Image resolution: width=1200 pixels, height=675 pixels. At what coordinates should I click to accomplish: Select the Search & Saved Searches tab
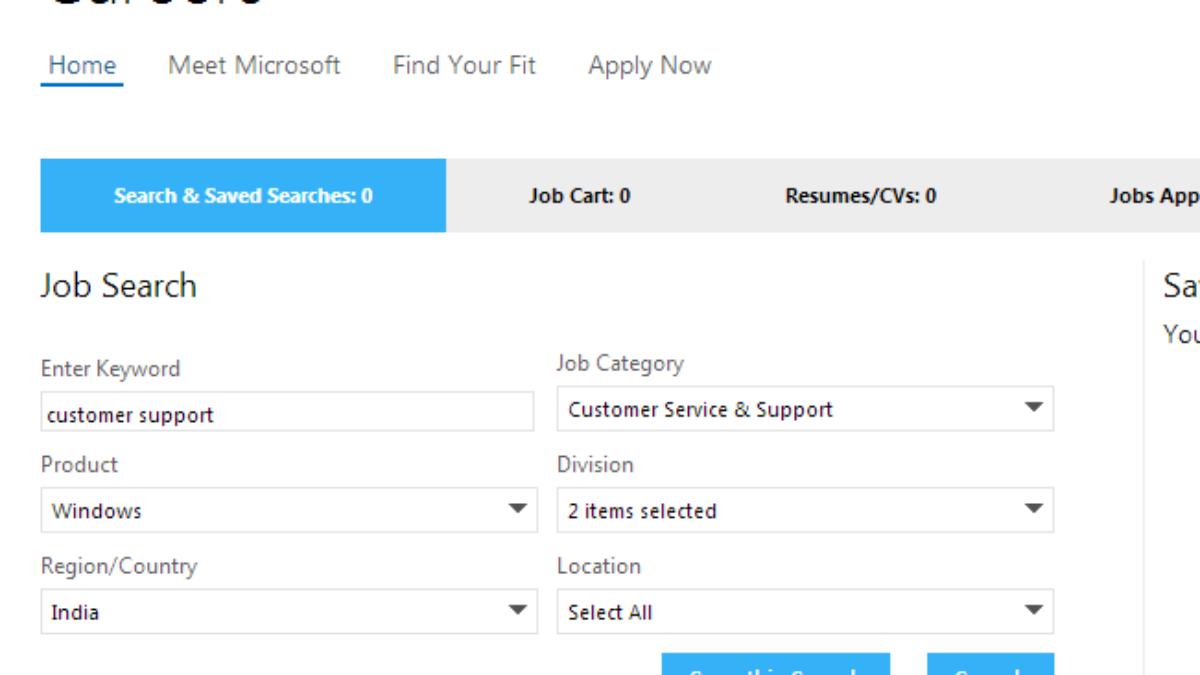pos(243,196)
